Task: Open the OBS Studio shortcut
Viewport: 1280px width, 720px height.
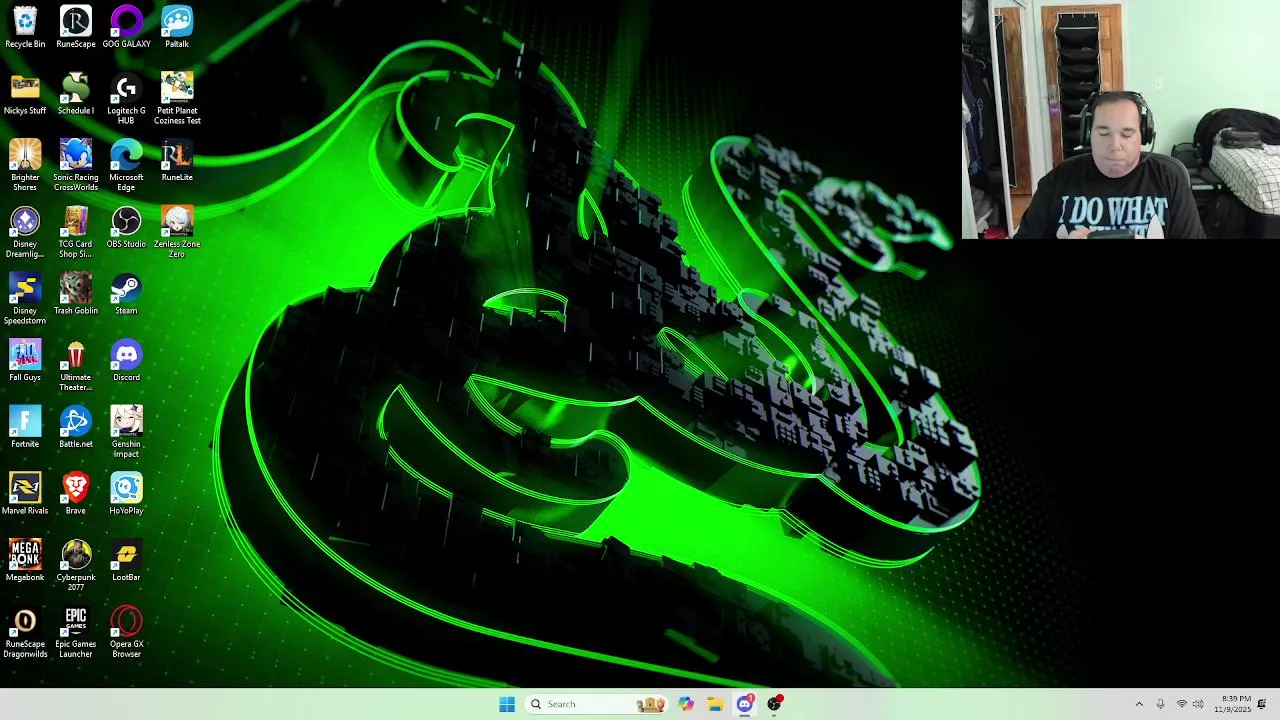Action: [126, 227]
